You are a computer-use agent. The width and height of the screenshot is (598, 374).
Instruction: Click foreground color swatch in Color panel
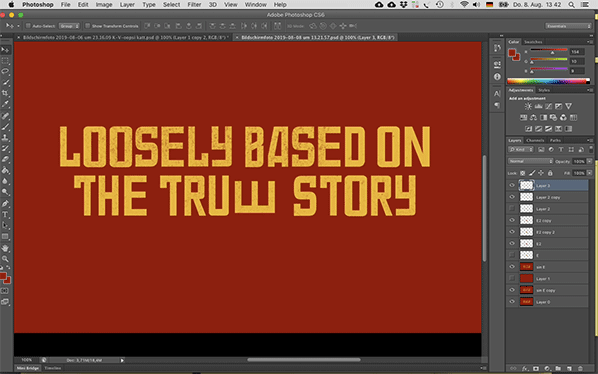(x=512, y=53)
